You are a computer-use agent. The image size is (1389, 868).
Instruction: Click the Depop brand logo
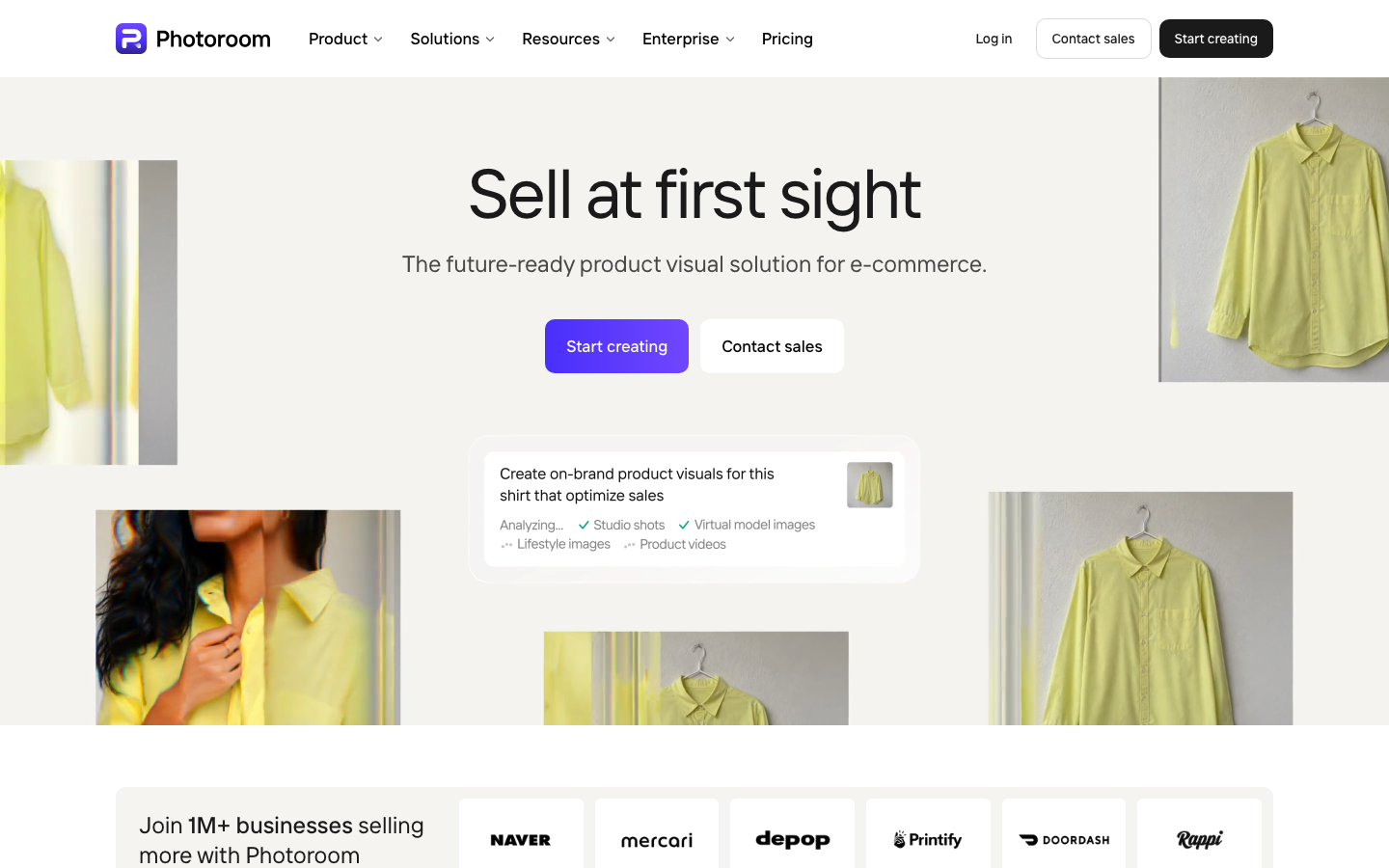(x=793, y=840)
